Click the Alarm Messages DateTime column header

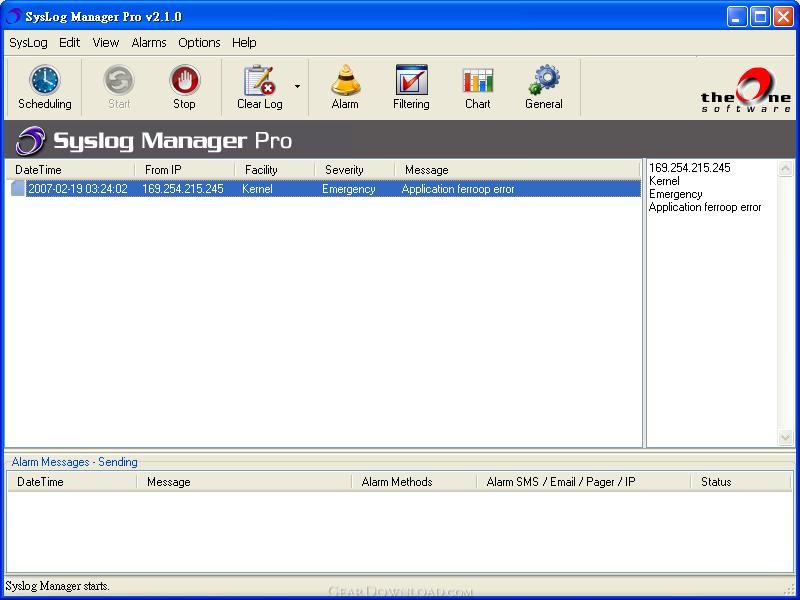[x=72, y=482]
